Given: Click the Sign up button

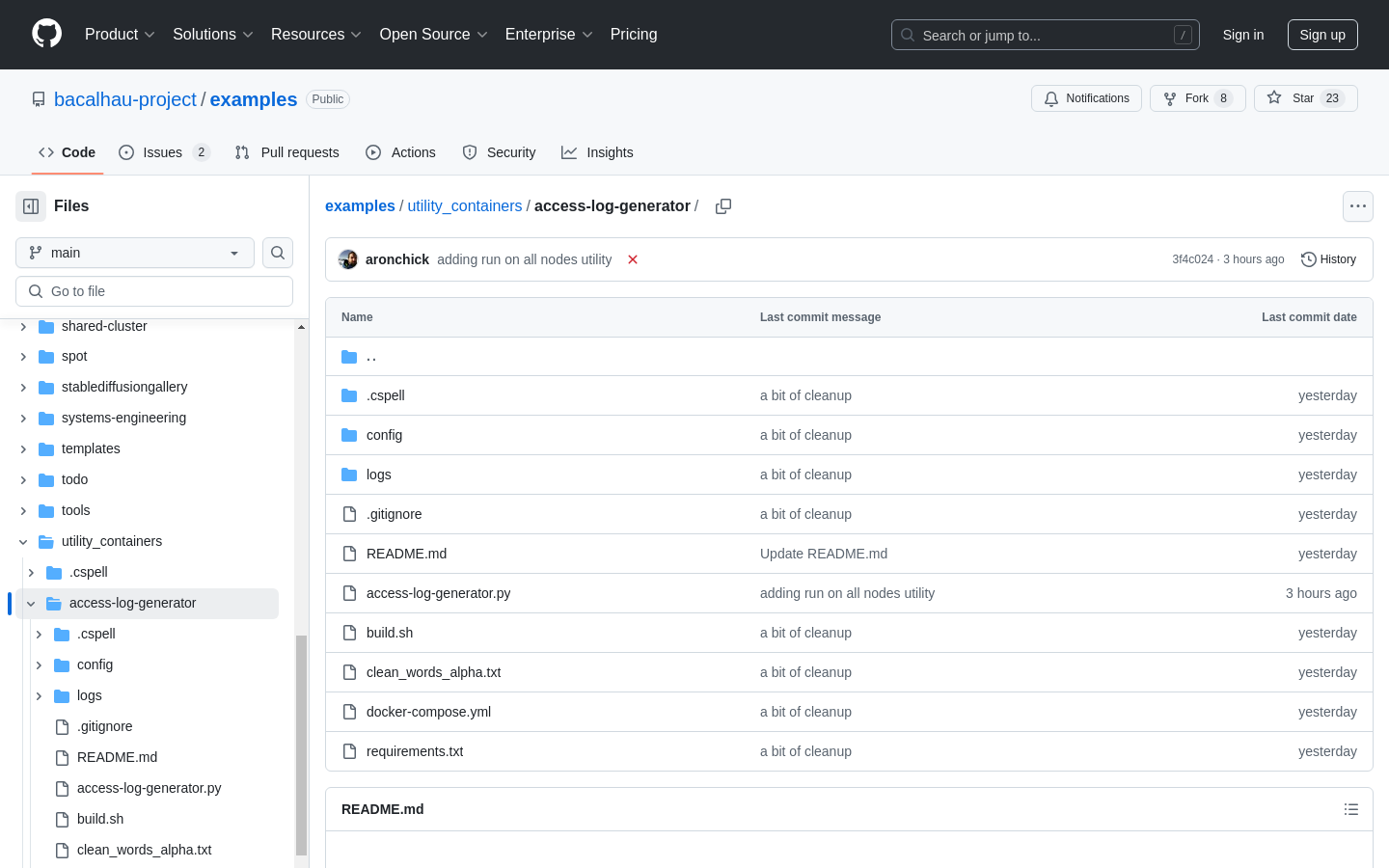Looking at the screenshot, I should [x=1322, y=35].
